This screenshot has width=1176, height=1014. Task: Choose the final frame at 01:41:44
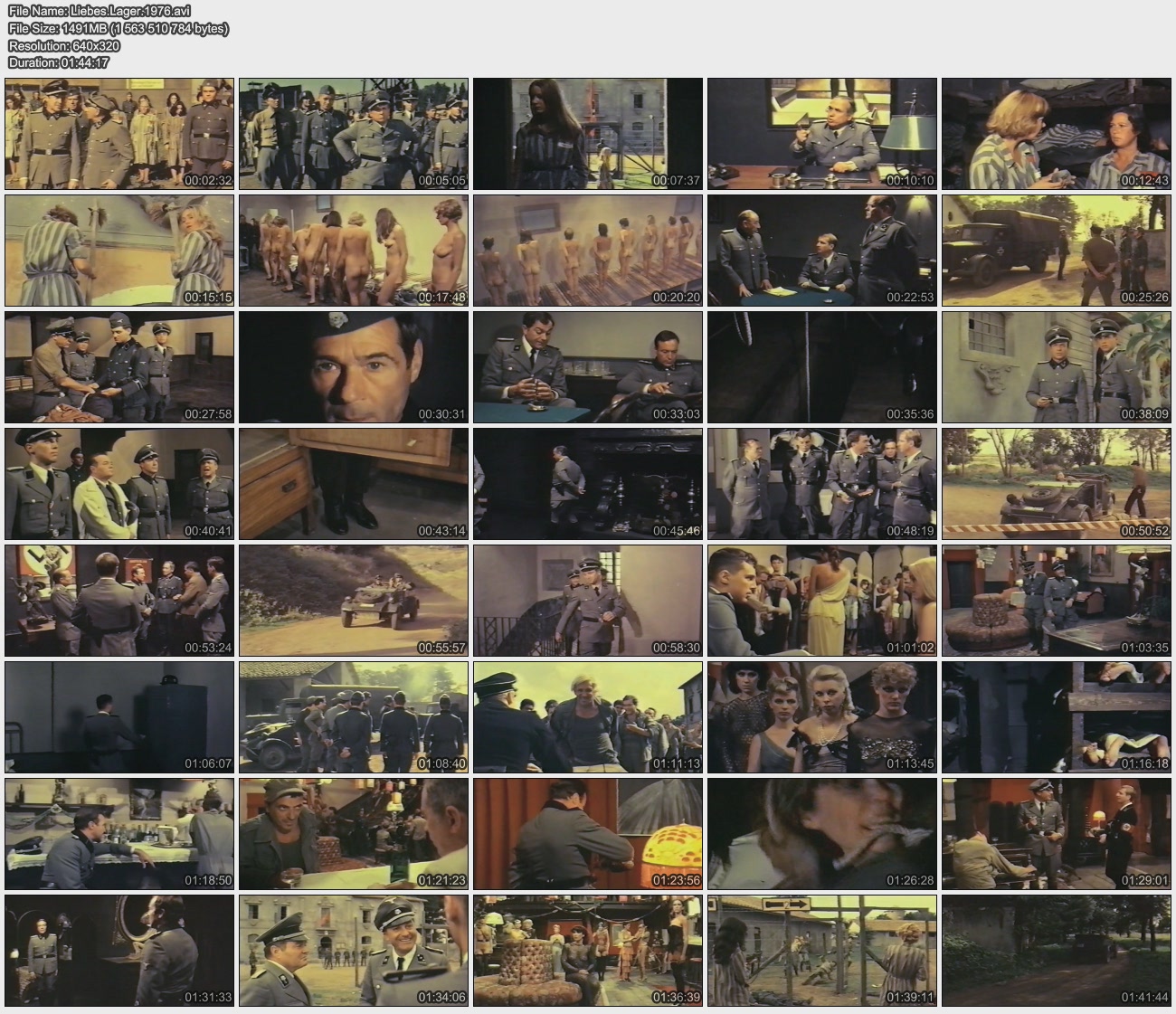(1057, 951)
